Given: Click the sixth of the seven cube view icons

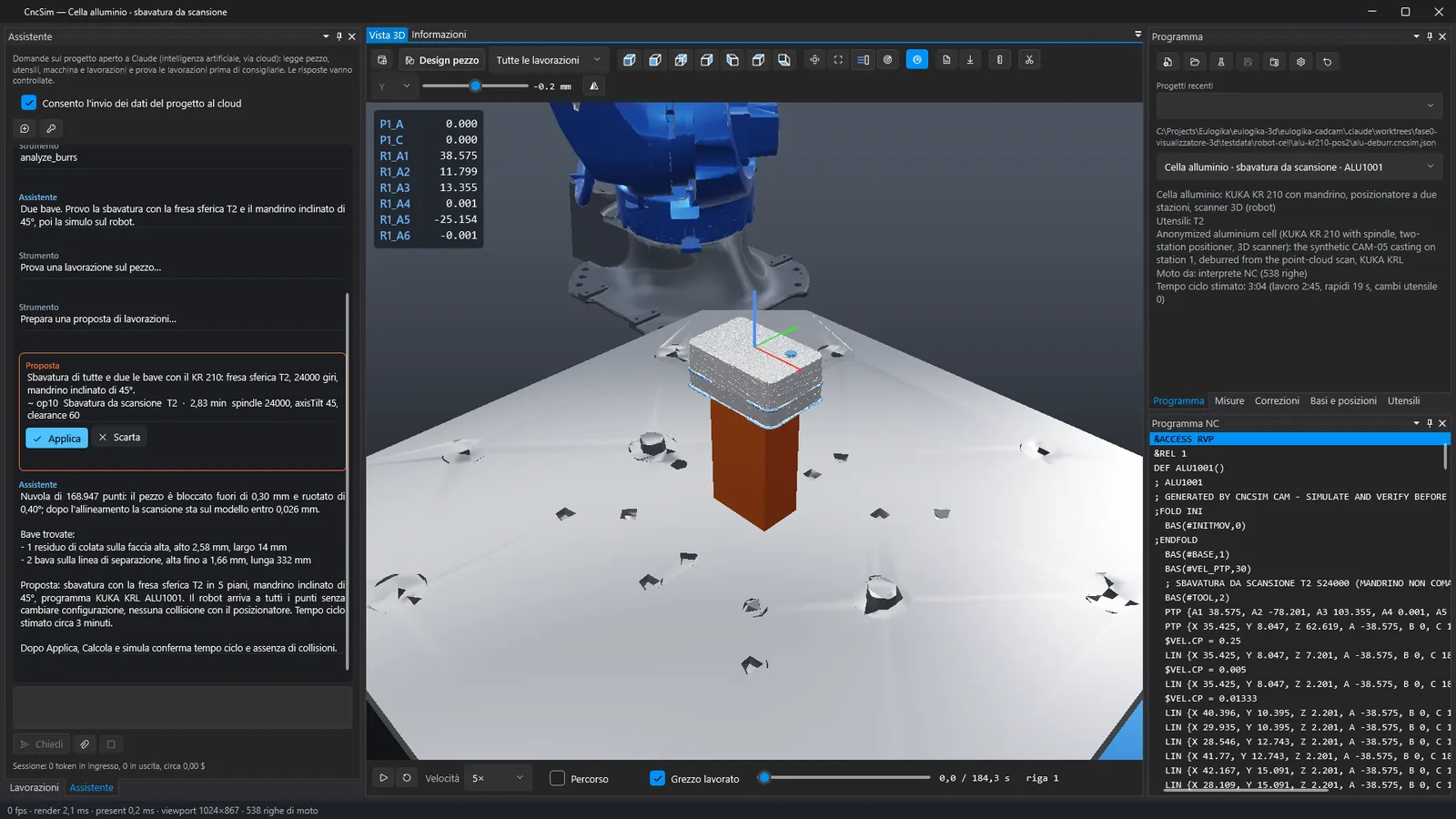Looking at the screenshot, I should (758, 60).
